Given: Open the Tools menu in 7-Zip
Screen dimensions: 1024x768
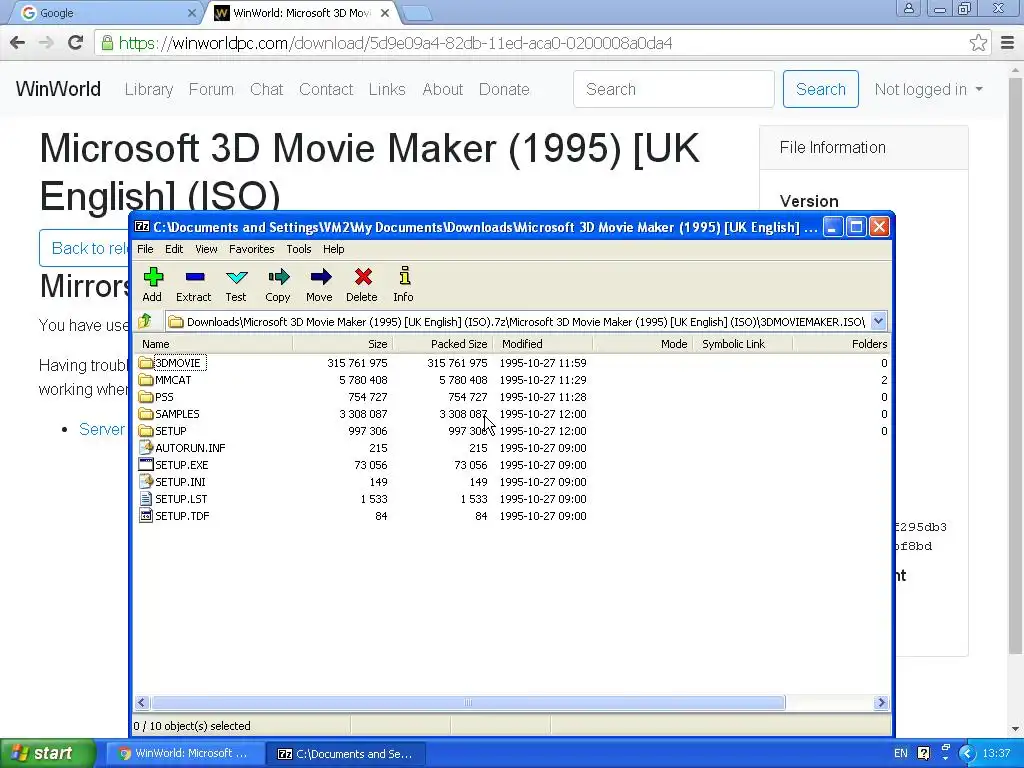Looking at the screenshot, I should [x=298, y=249].
